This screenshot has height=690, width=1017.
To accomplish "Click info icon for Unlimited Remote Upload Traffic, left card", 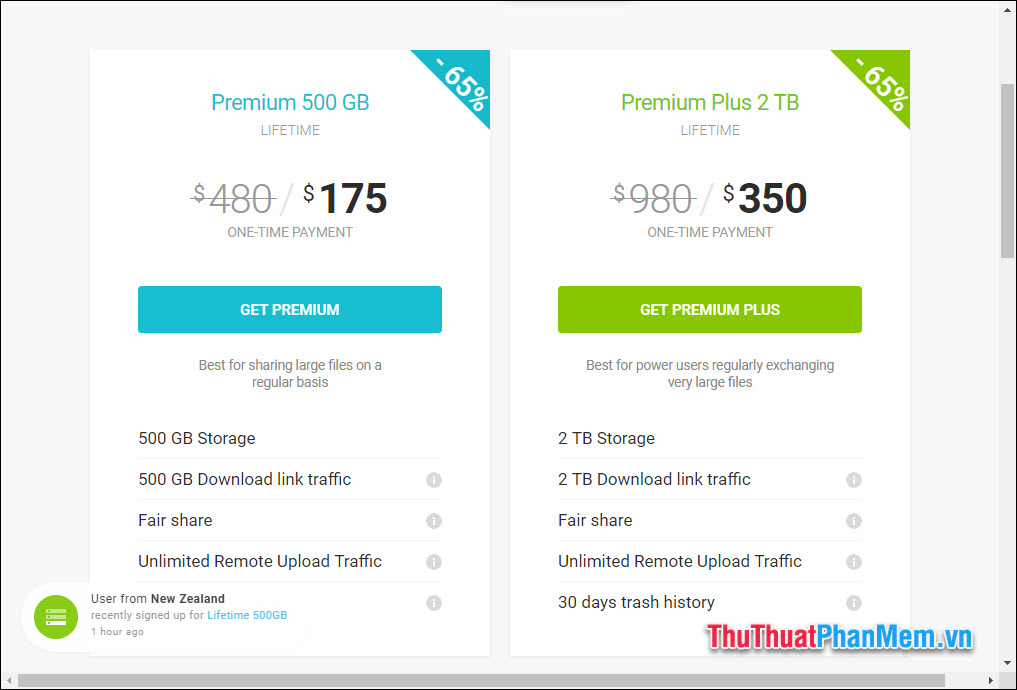I will coord(434,562).
